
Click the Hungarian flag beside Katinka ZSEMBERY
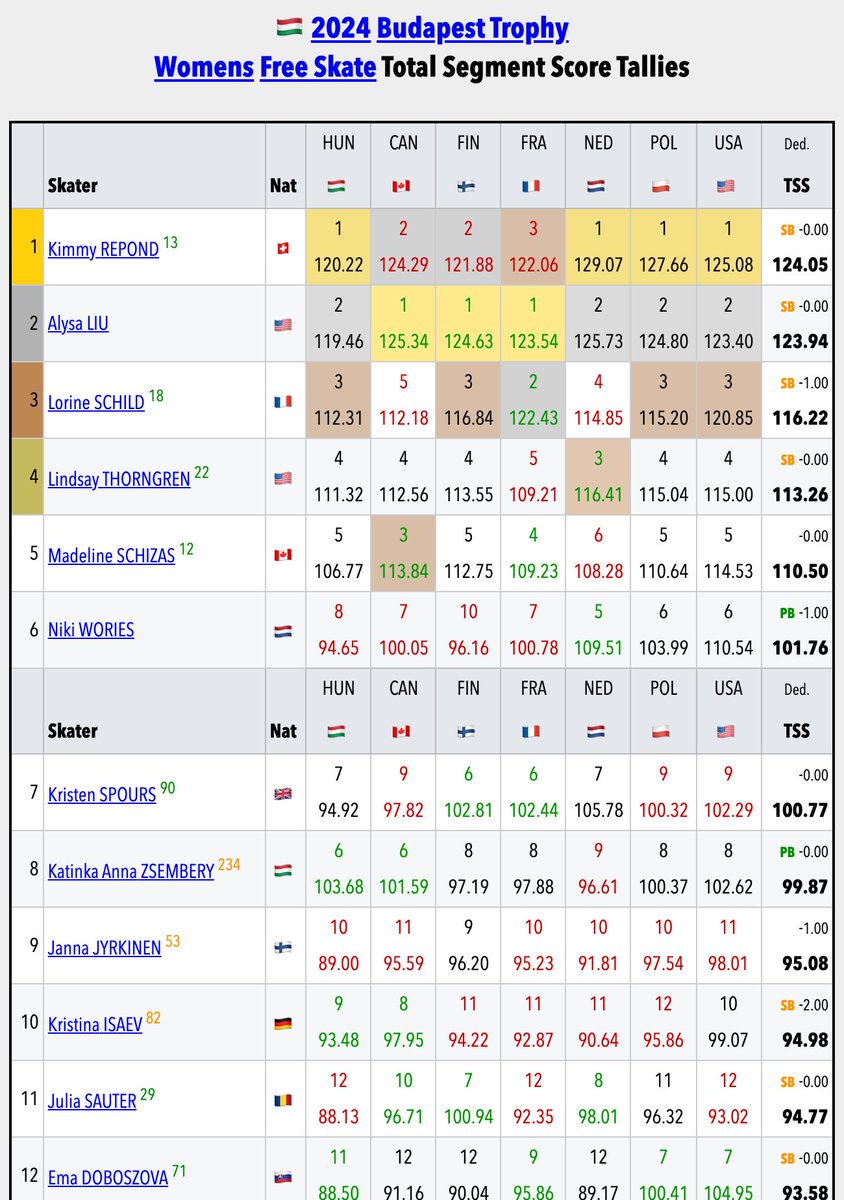[x=283, y=870]
